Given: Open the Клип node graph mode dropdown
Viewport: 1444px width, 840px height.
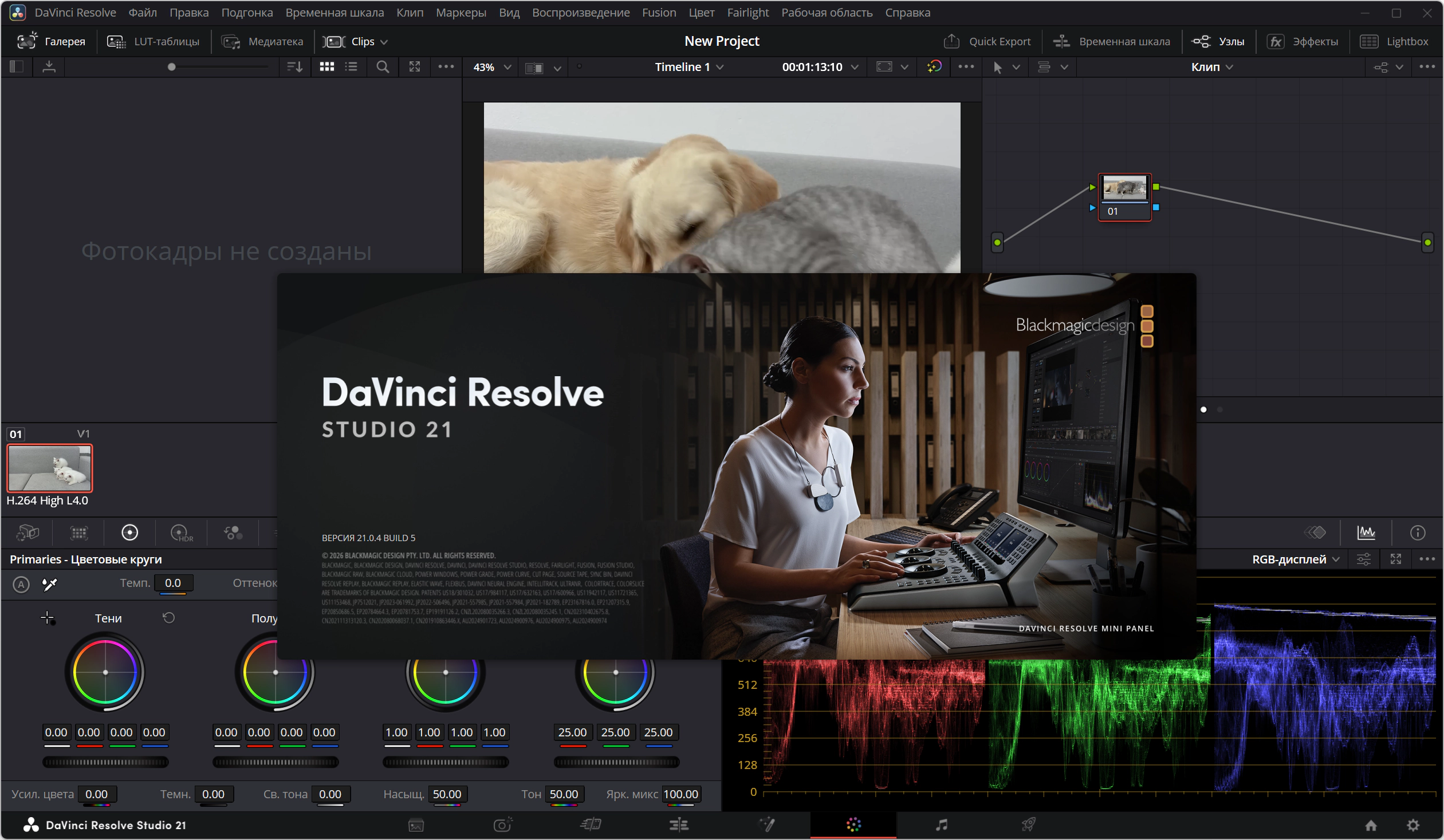Looking at the screenshot, I should pos(1212,67).
